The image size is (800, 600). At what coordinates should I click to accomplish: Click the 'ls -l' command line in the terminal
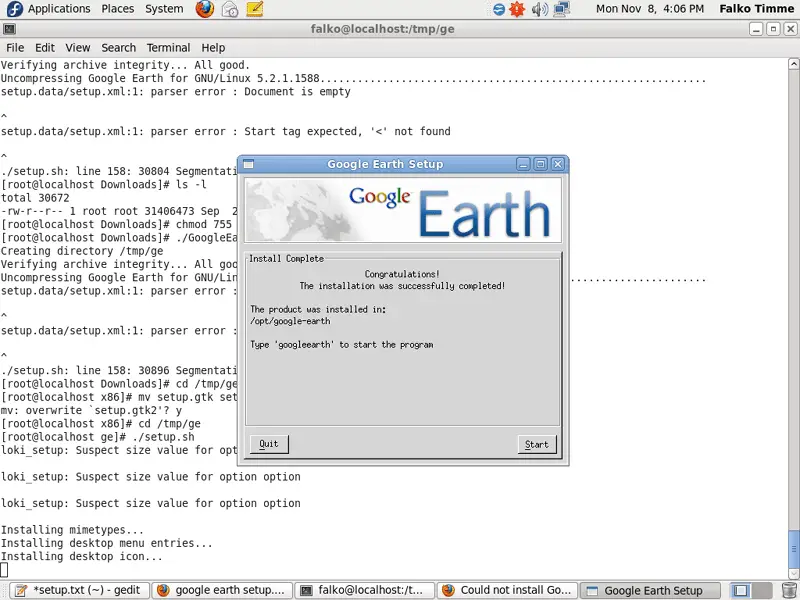click(104, 185)
